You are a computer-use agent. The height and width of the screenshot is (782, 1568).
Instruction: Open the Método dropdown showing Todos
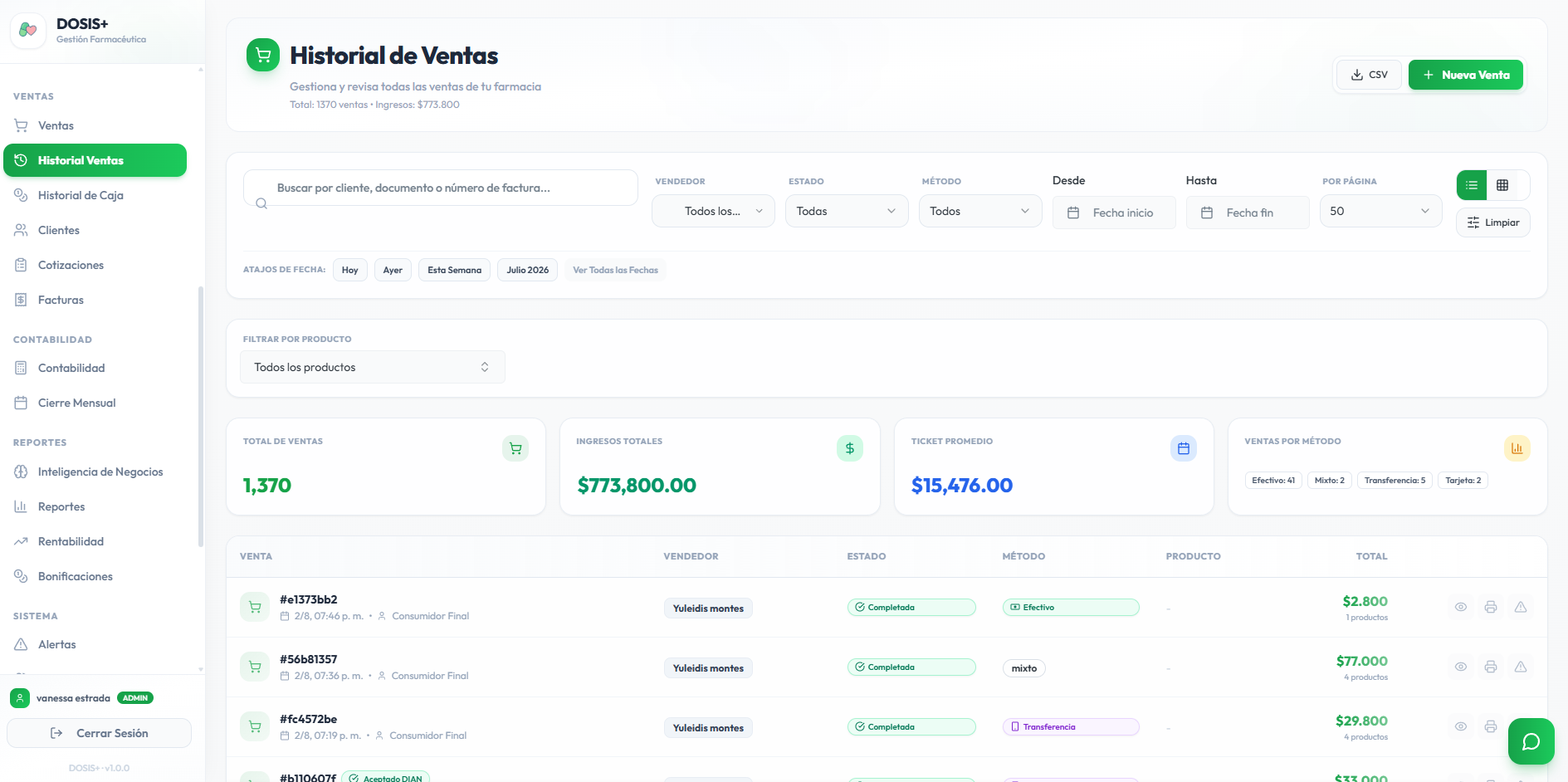[980, 211]
